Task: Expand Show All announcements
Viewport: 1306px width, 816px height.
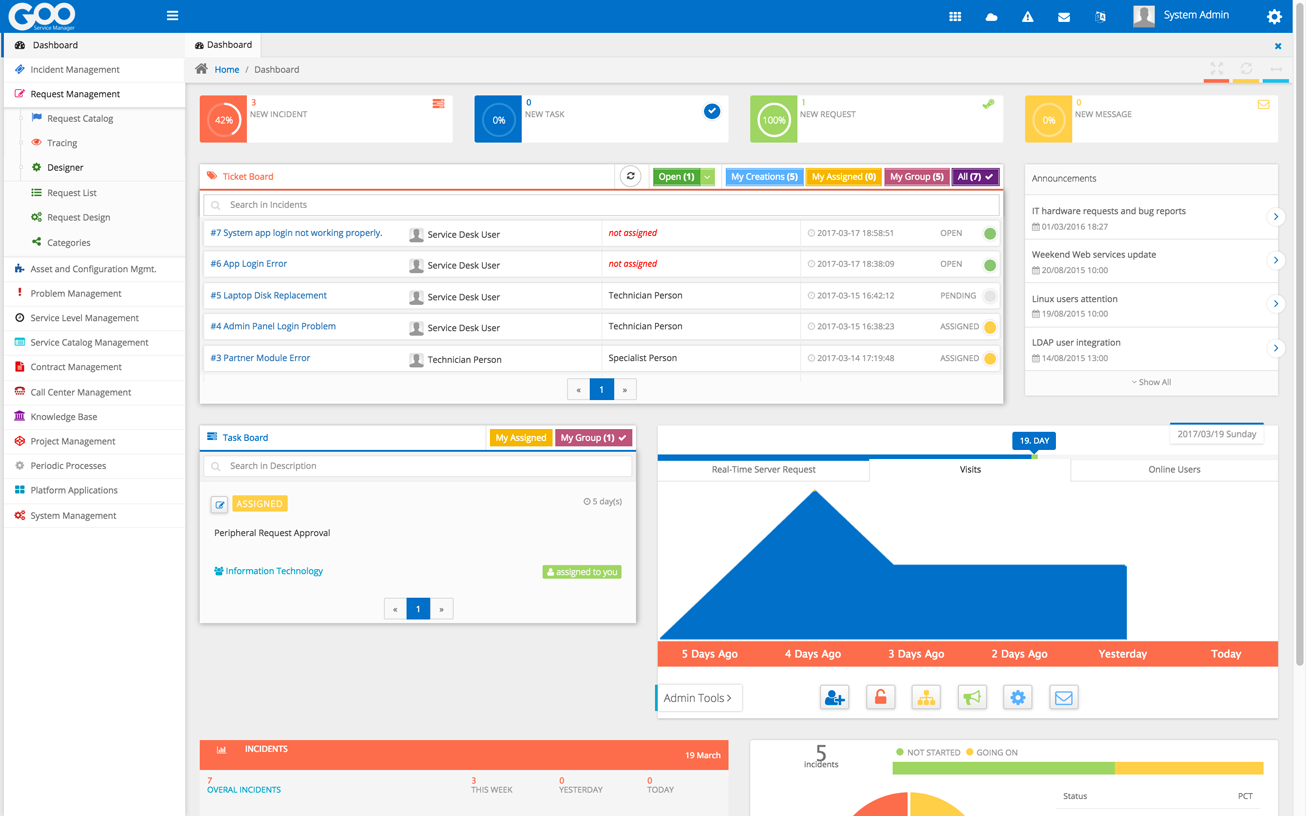Action: (1151, 382)
